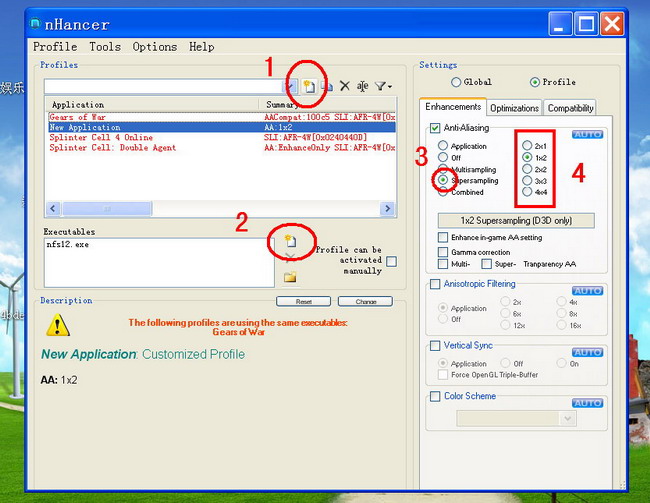Open the Tools menu
This screenshot has width=650, height=503.
(x=104, y=47)
